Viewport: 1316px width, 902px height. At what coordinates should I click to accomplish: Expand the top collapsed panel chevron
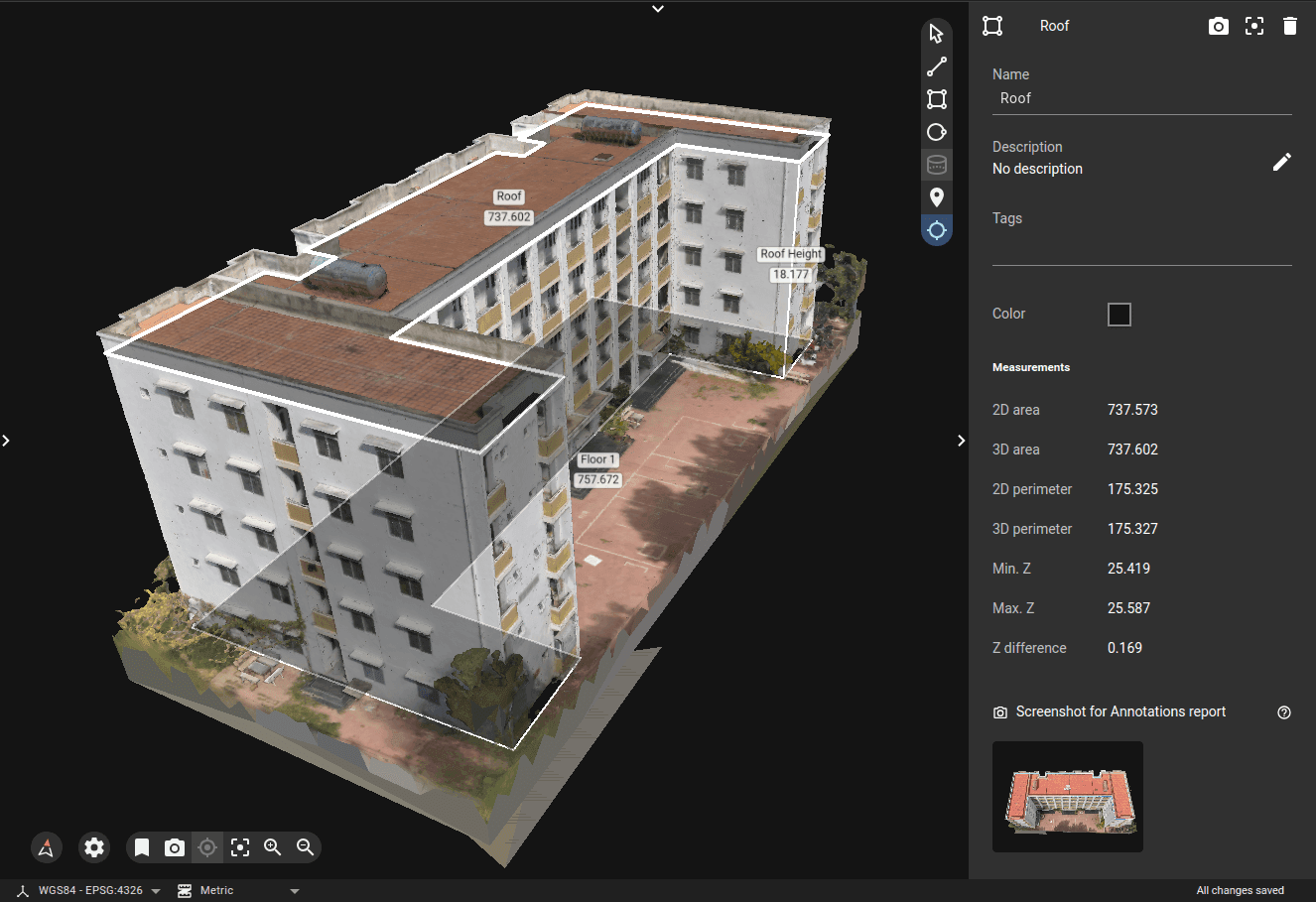click(x=658, y=9)
